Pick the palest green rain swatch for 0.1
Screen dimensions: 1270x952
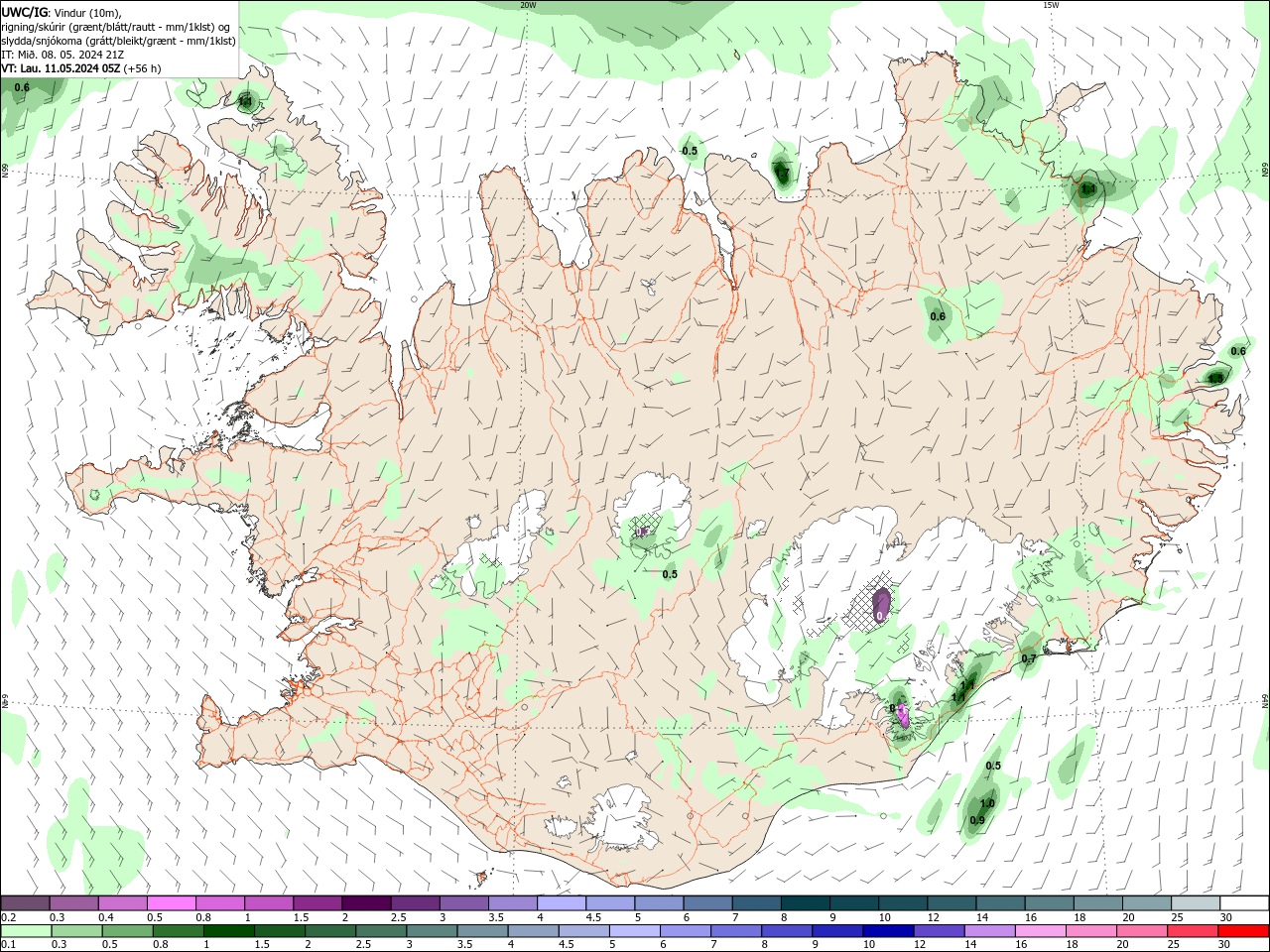26,931
